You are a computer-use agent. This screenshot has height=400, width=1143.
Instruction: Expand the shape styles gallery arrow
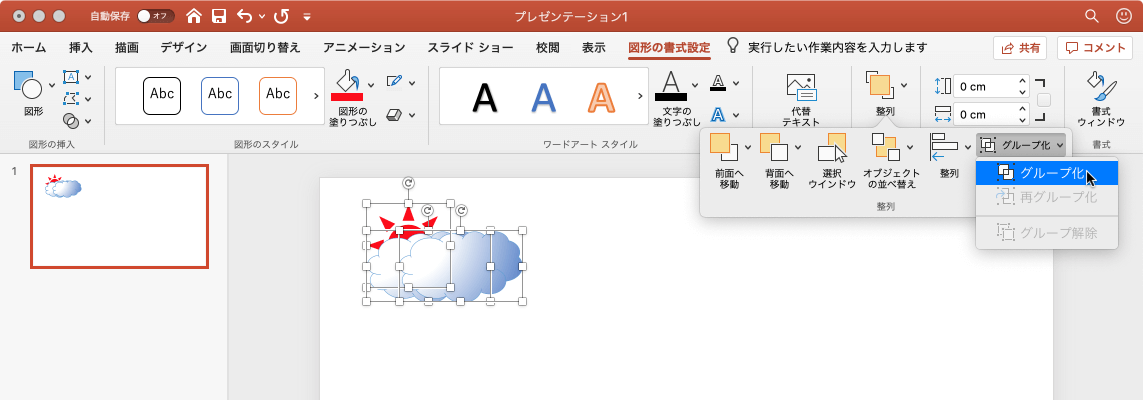(x=316, y=96)
